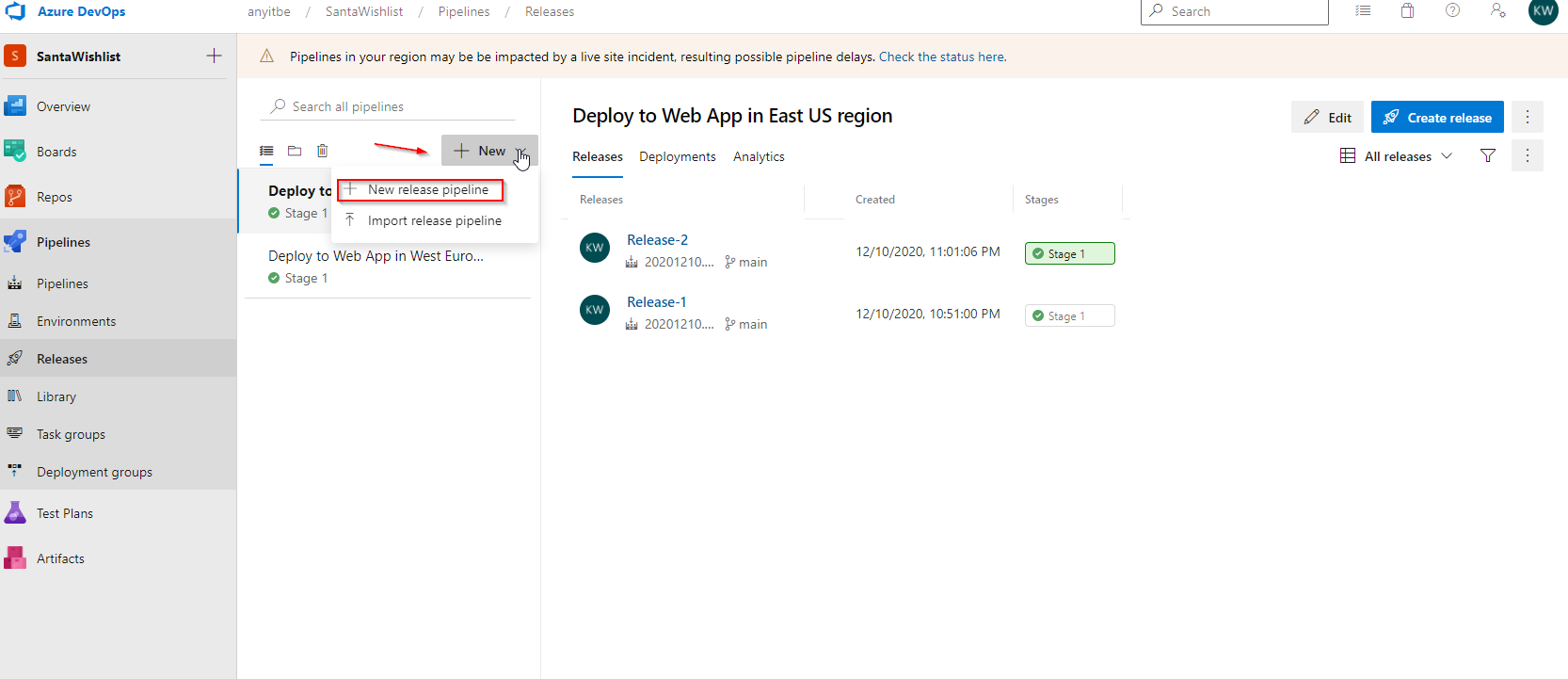Open the Release-1 link

tap(657, 302)
